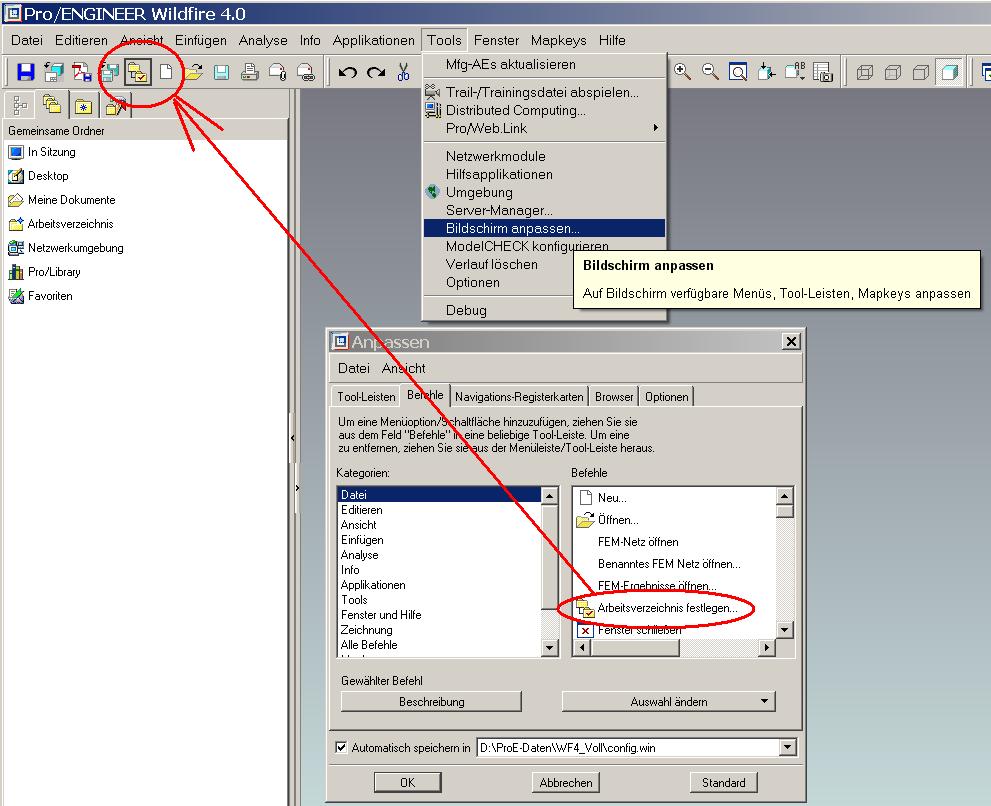Click the Zoom In magnifier icon
This screenshot has width=991, height=806.
click(682, 72)
